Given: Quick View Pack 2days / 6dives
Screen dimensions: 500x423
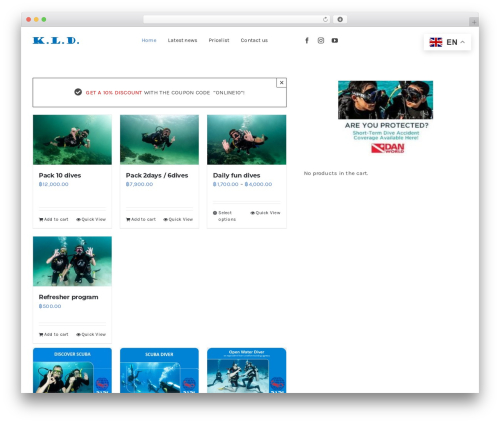Looking at the screenshot, I should tap(178, 219).
